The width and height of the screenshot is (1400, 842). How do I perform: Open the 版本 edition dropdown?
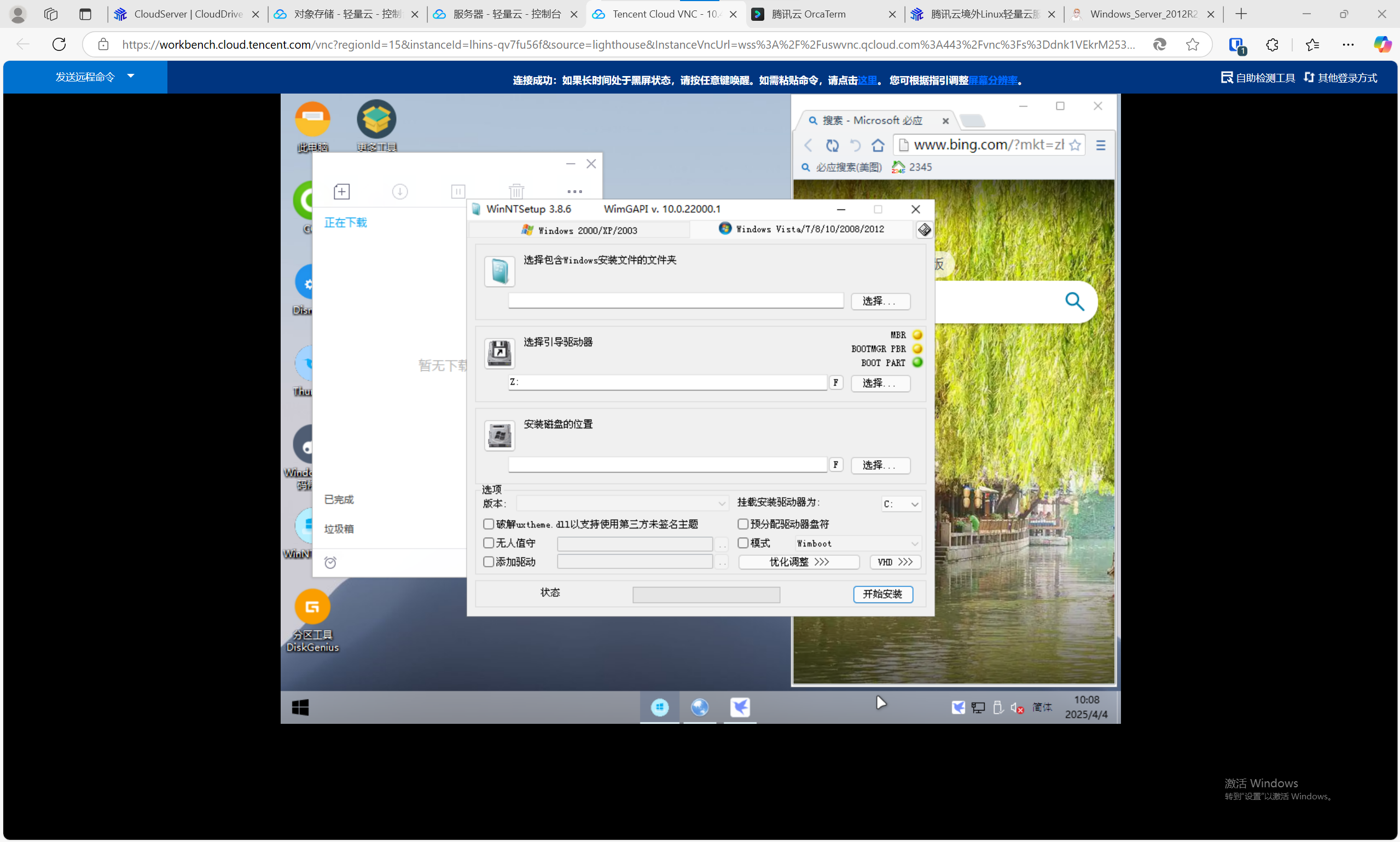pos(621,504)
